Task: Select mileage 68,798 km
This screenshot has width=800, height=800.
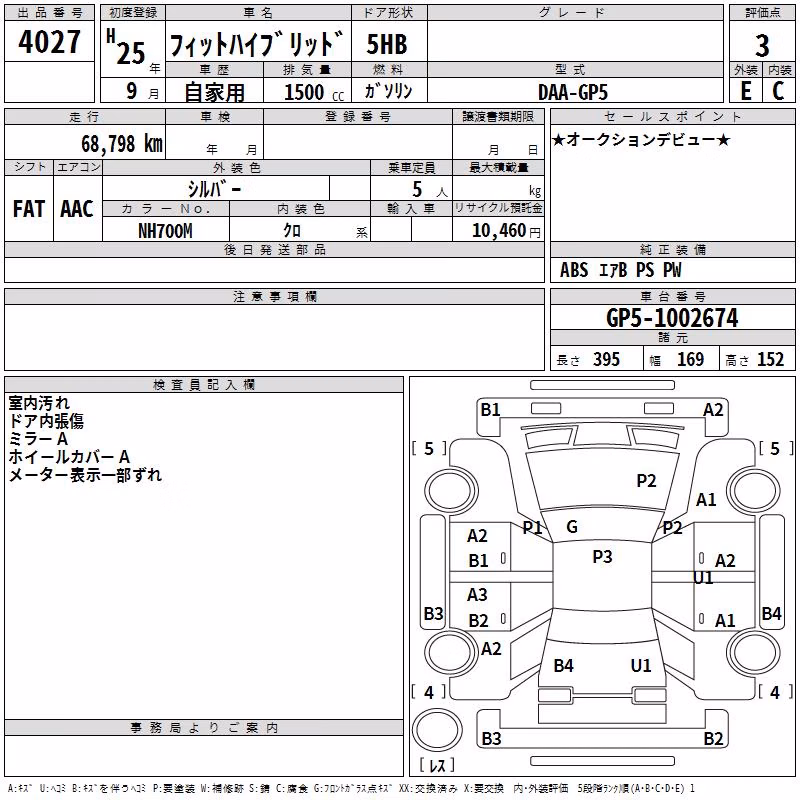Action: (122, 144)
